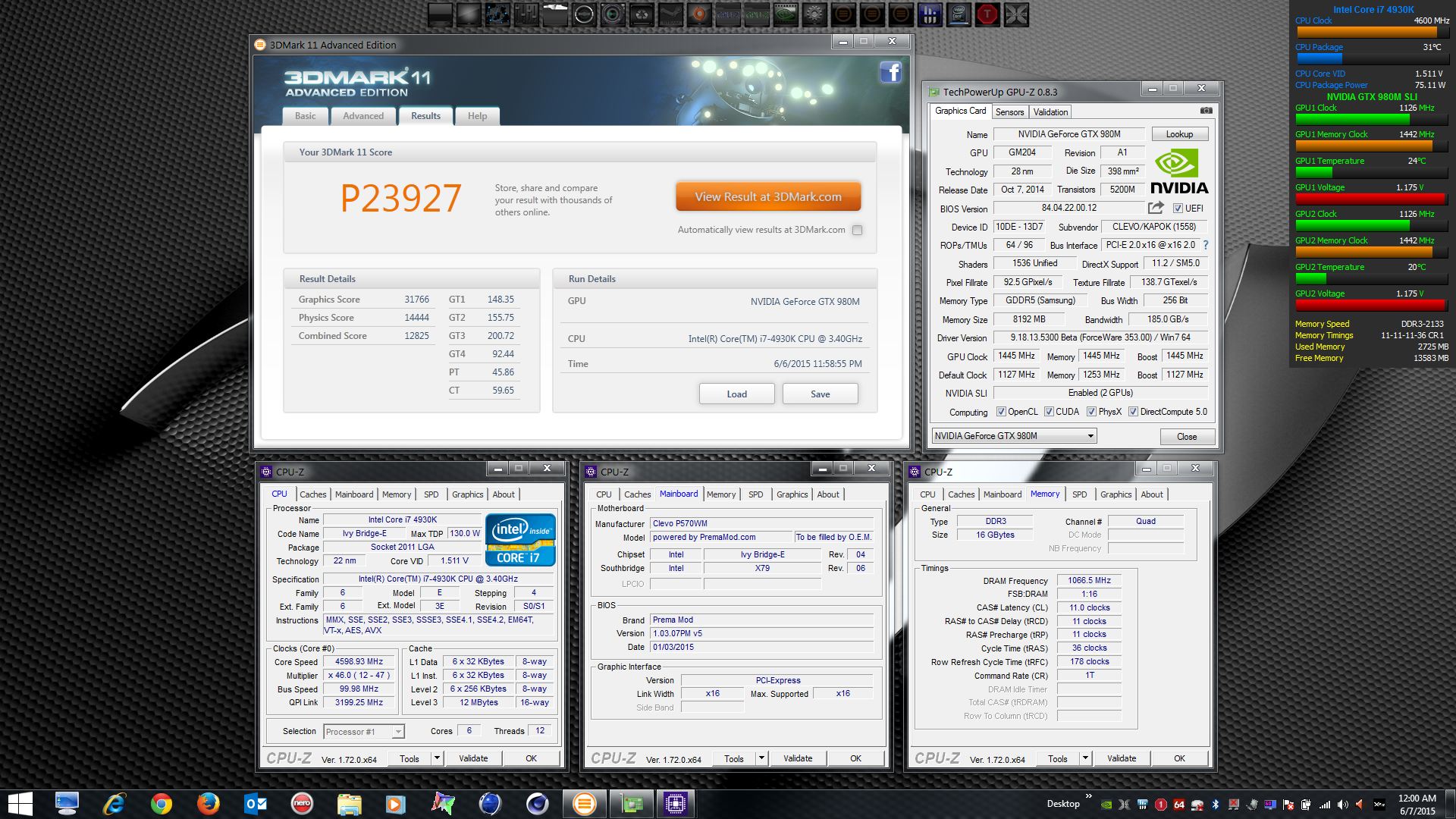The height and width of the screenshot is (819, 1456).
Task: Open the Windows Start button
Action: click(x=20, y=804)
